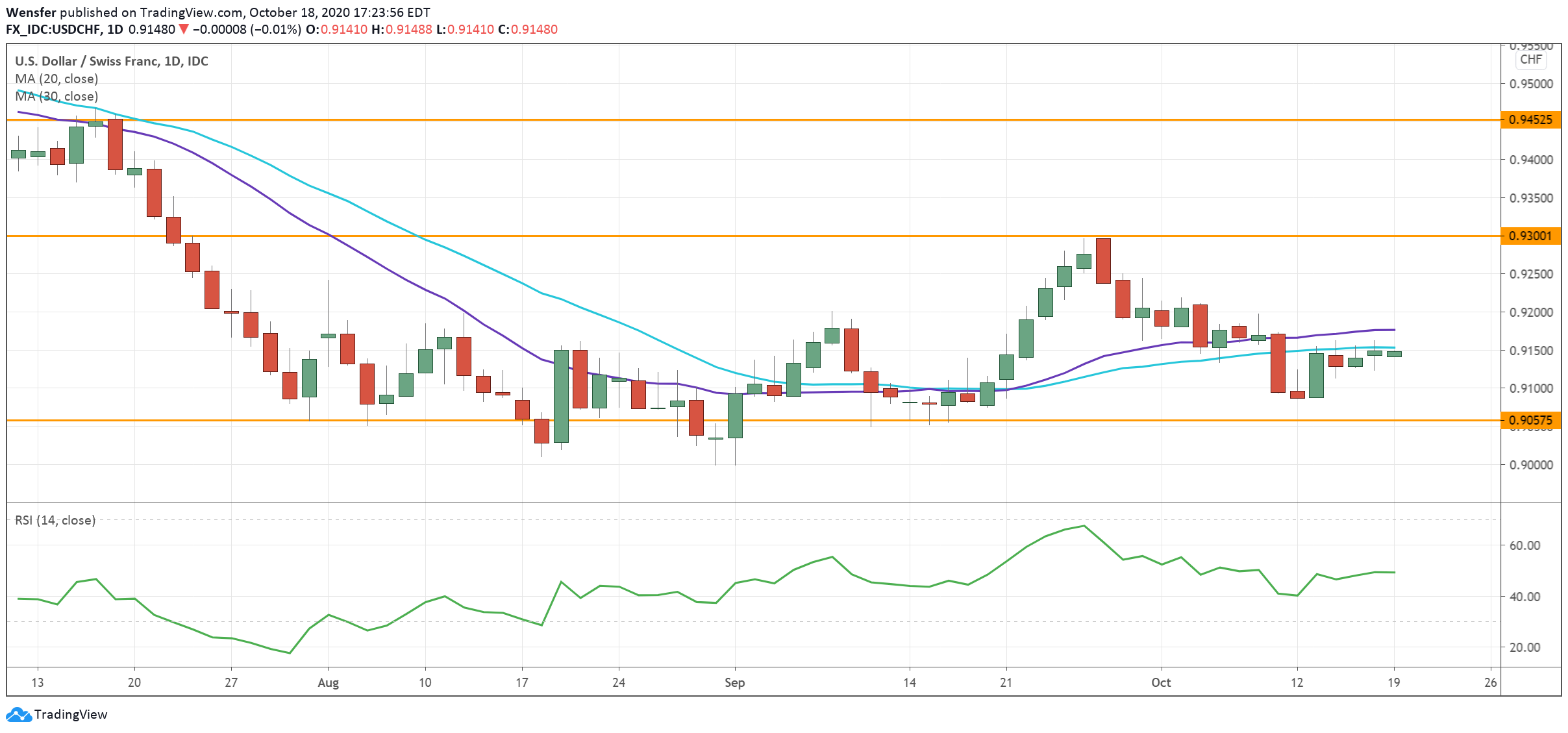
Task: Click the Oct label on time axis
Action: click(x=1160, y=682)
